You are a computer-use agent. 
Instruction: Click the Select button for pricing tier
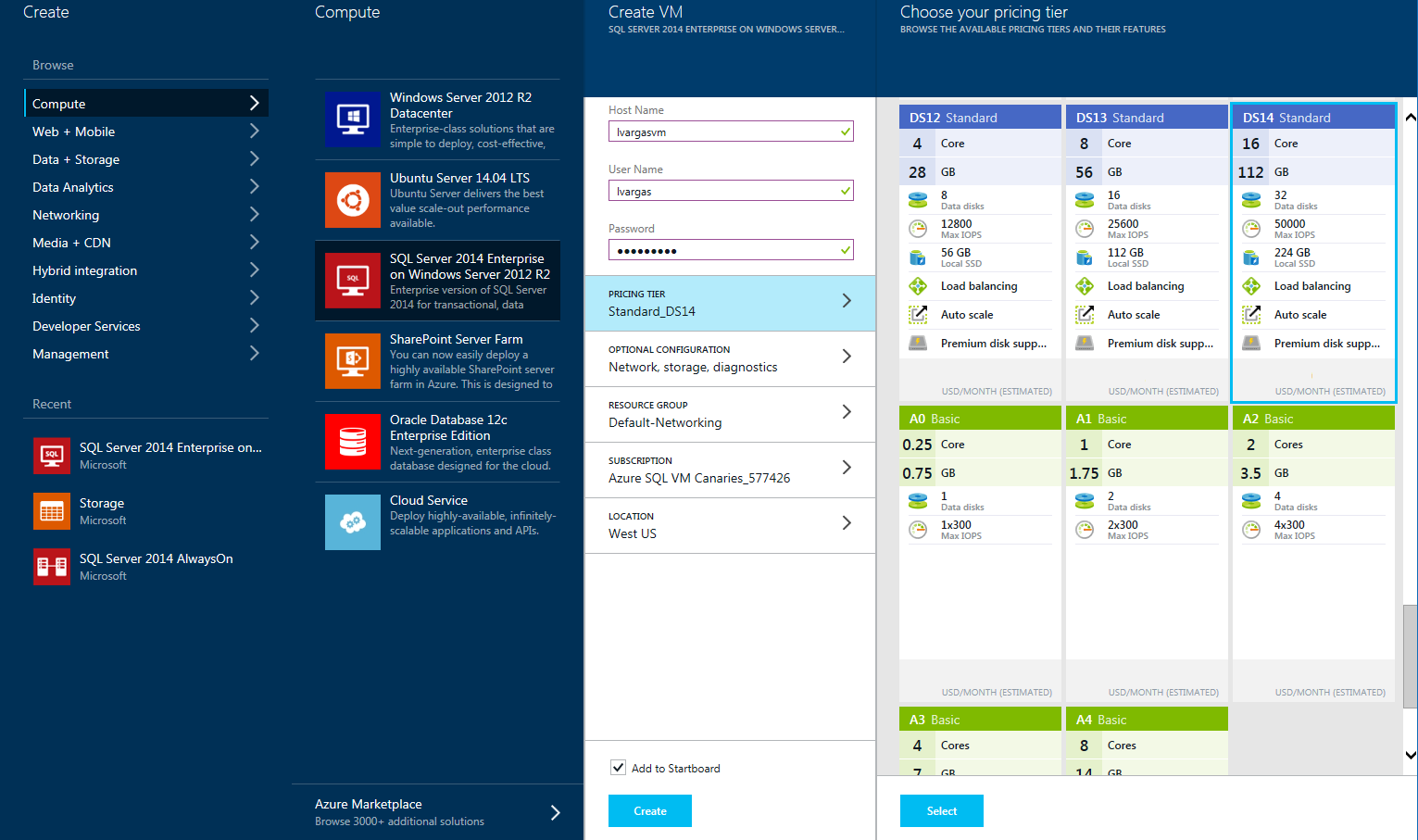point(941,810)
